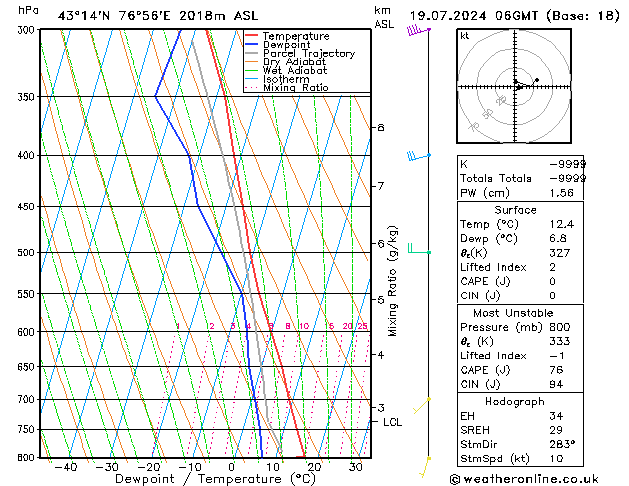Click the red Temperature legend line swatch

coord(252,36)
